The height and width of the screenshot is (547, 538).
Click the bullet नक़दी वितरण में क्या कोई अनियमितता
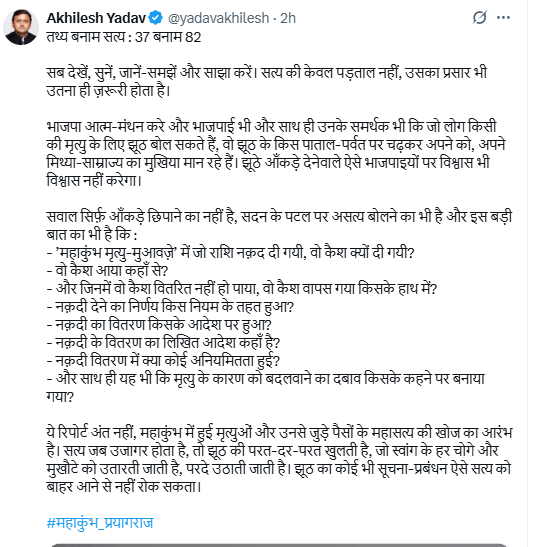163,361
